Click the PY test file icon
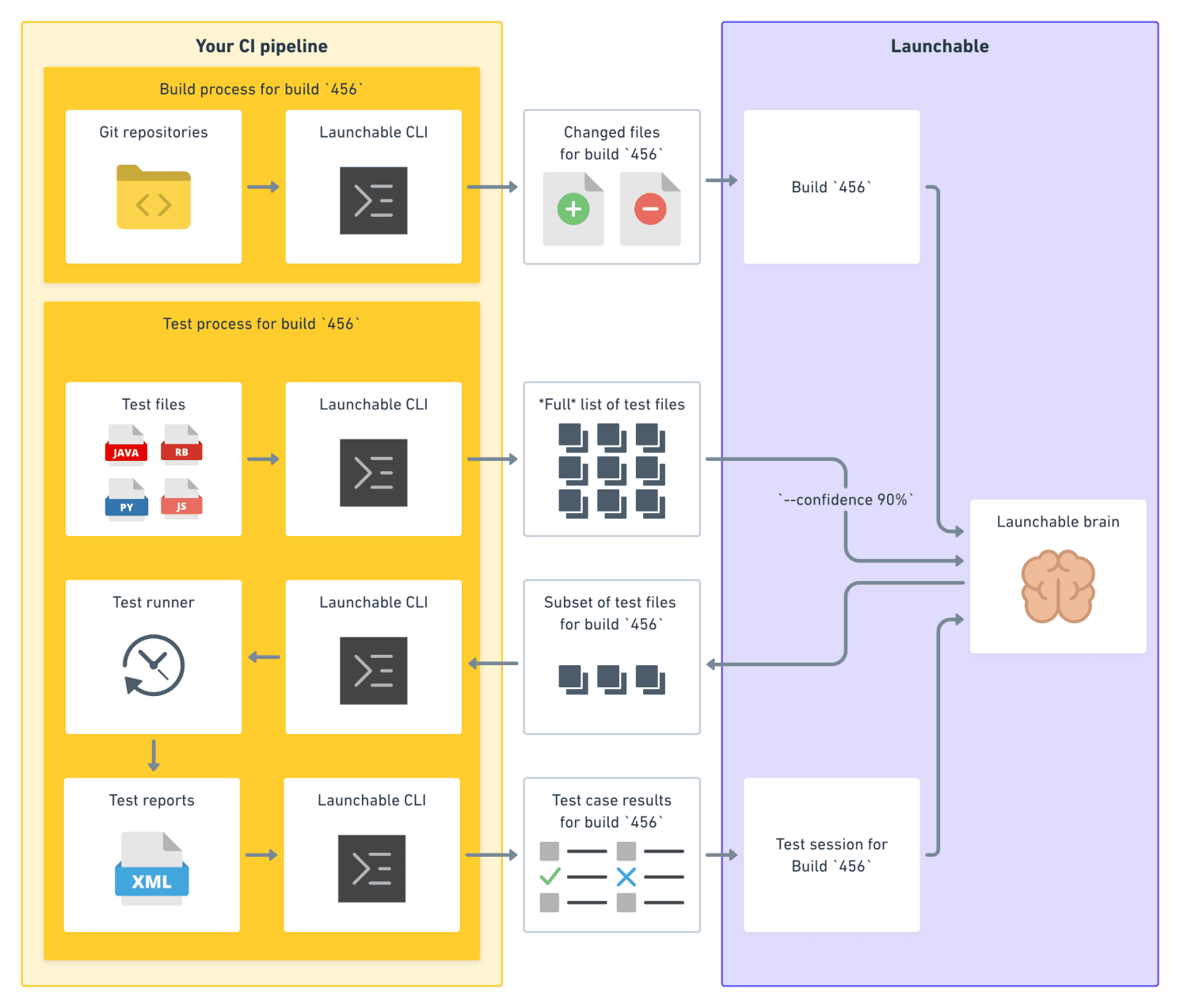 point(127,499)
